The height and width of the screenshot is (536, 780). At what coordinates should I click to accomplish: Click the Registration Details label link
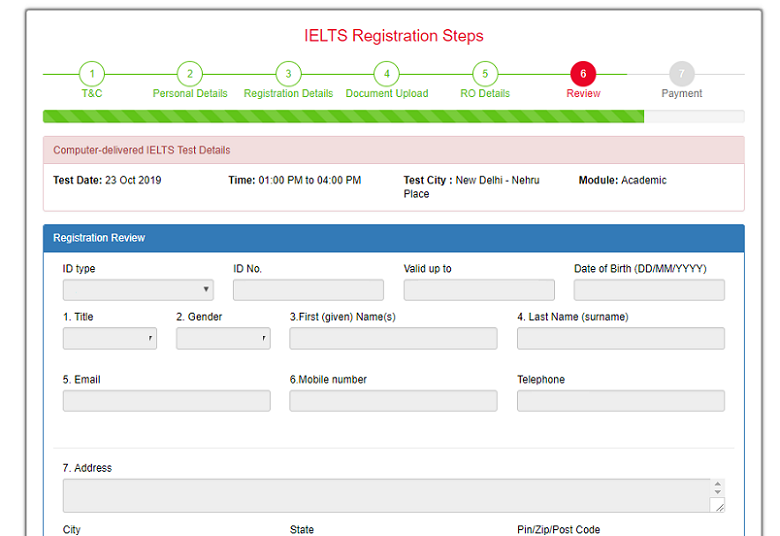click(x=288, y=94)
